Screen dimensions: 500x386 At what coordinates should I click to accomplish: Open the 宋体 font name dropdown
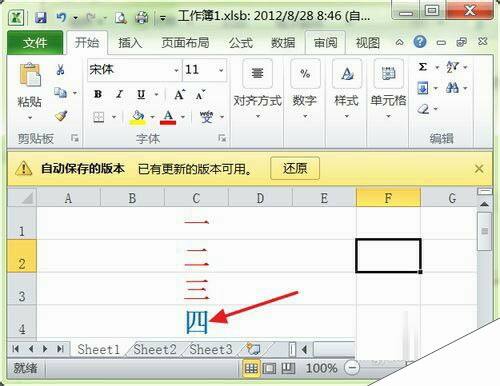point(176,70)
